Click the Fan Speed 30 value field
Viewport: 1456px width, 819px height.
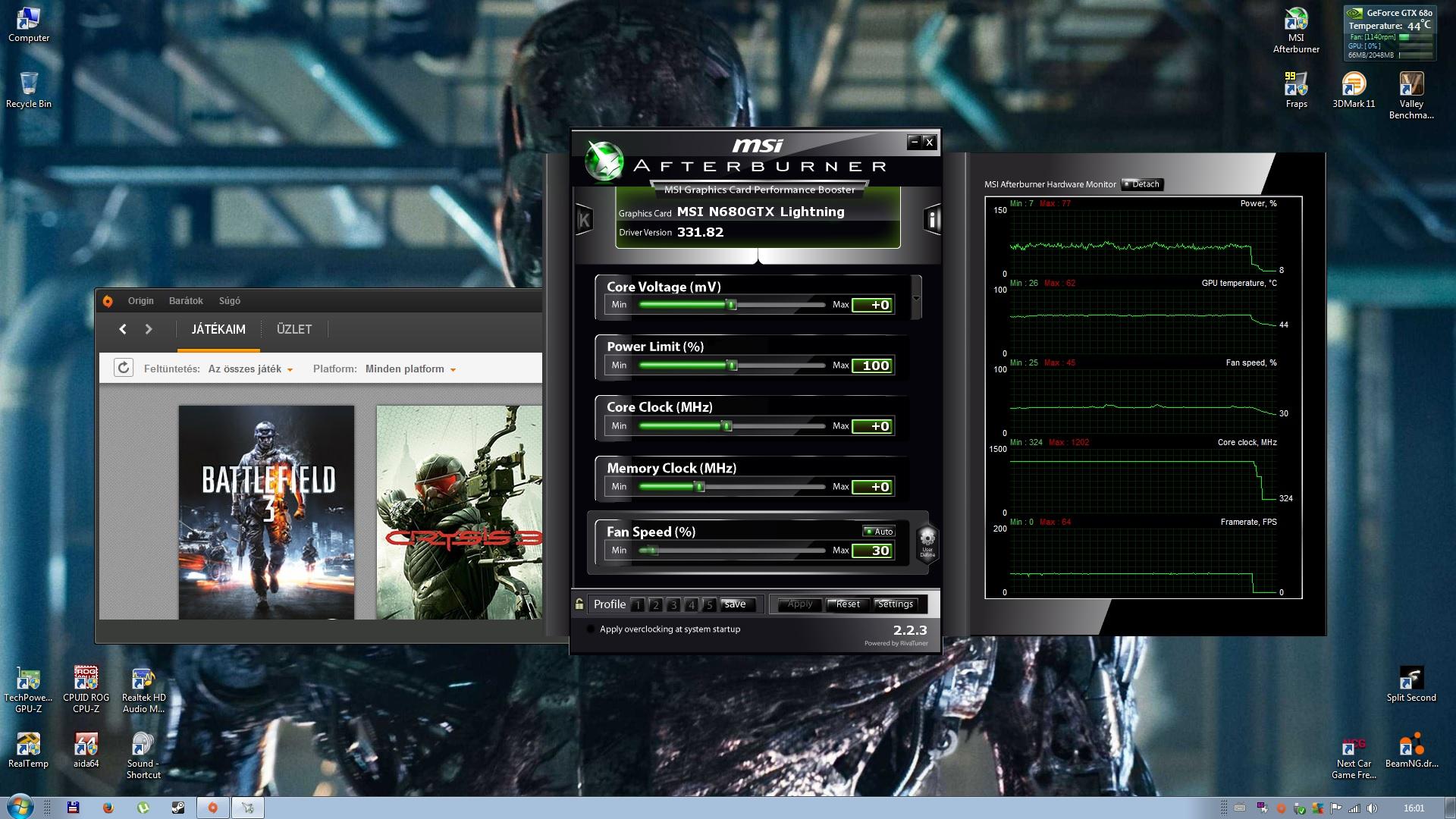point(873,551)
